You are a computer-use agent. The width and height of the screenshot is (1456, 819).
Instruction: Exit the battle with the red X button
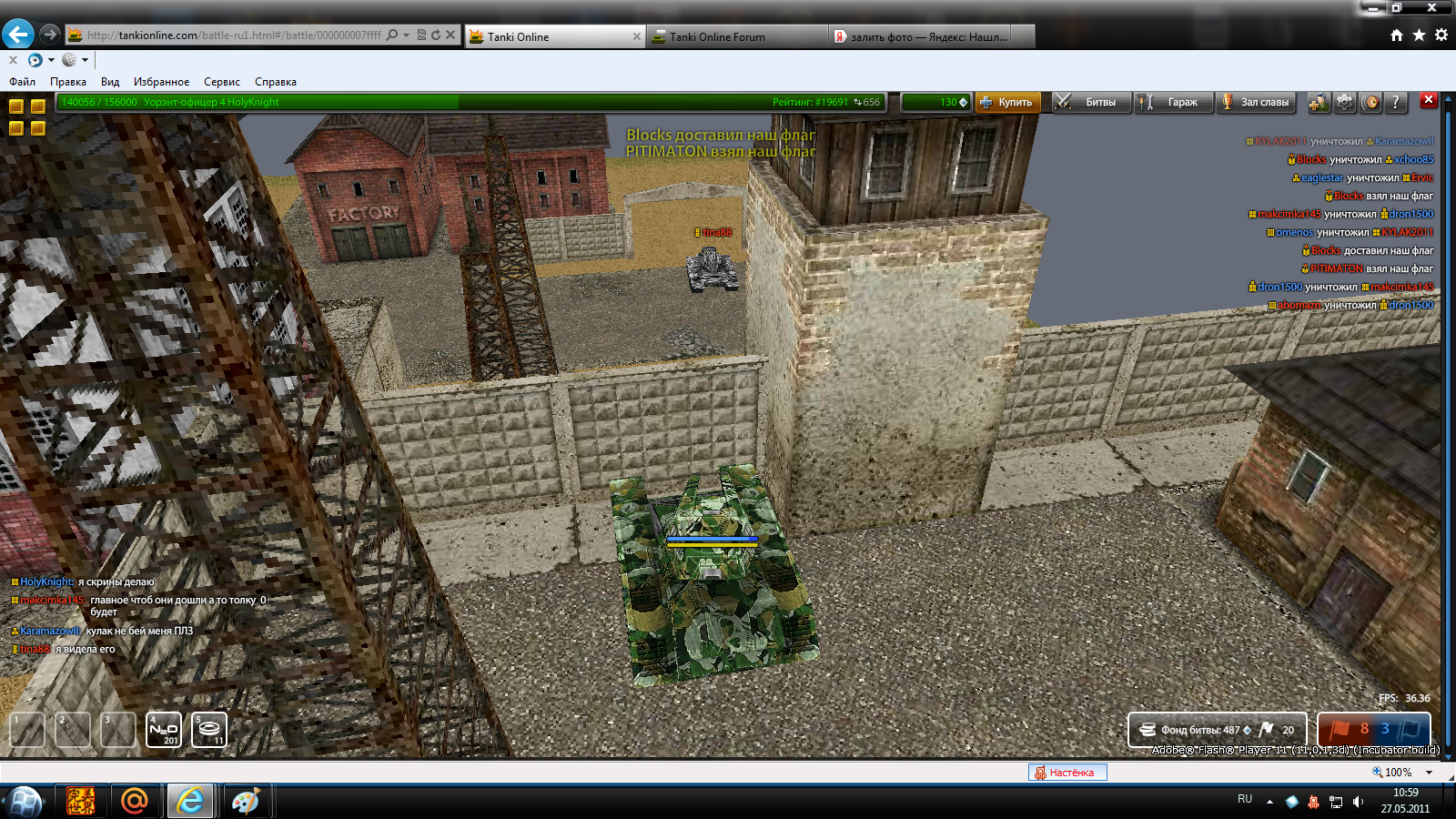[x=1429, y=100]
